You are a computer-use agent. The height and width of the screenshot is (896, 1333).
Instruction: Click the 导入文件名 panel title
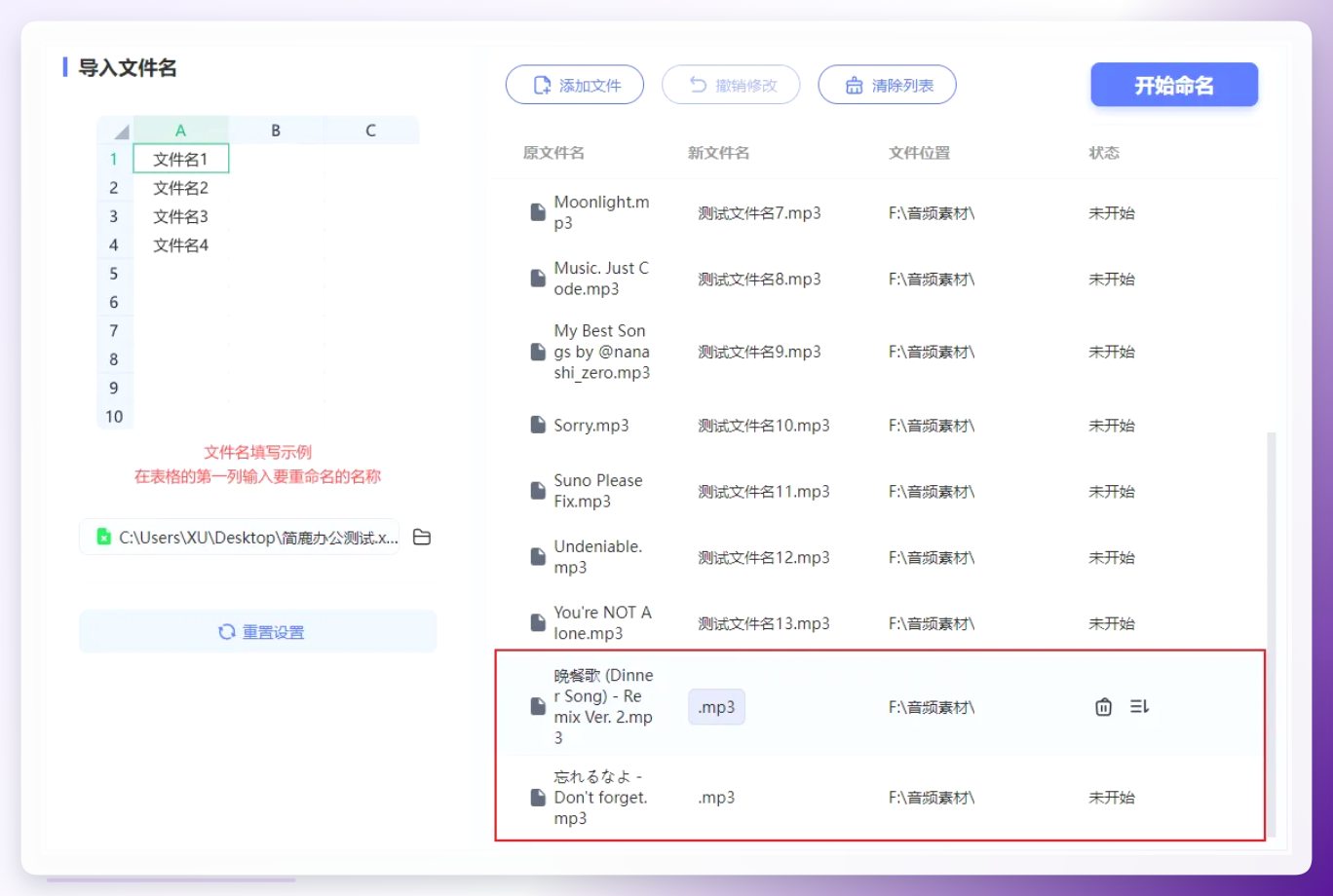(128, 67)
